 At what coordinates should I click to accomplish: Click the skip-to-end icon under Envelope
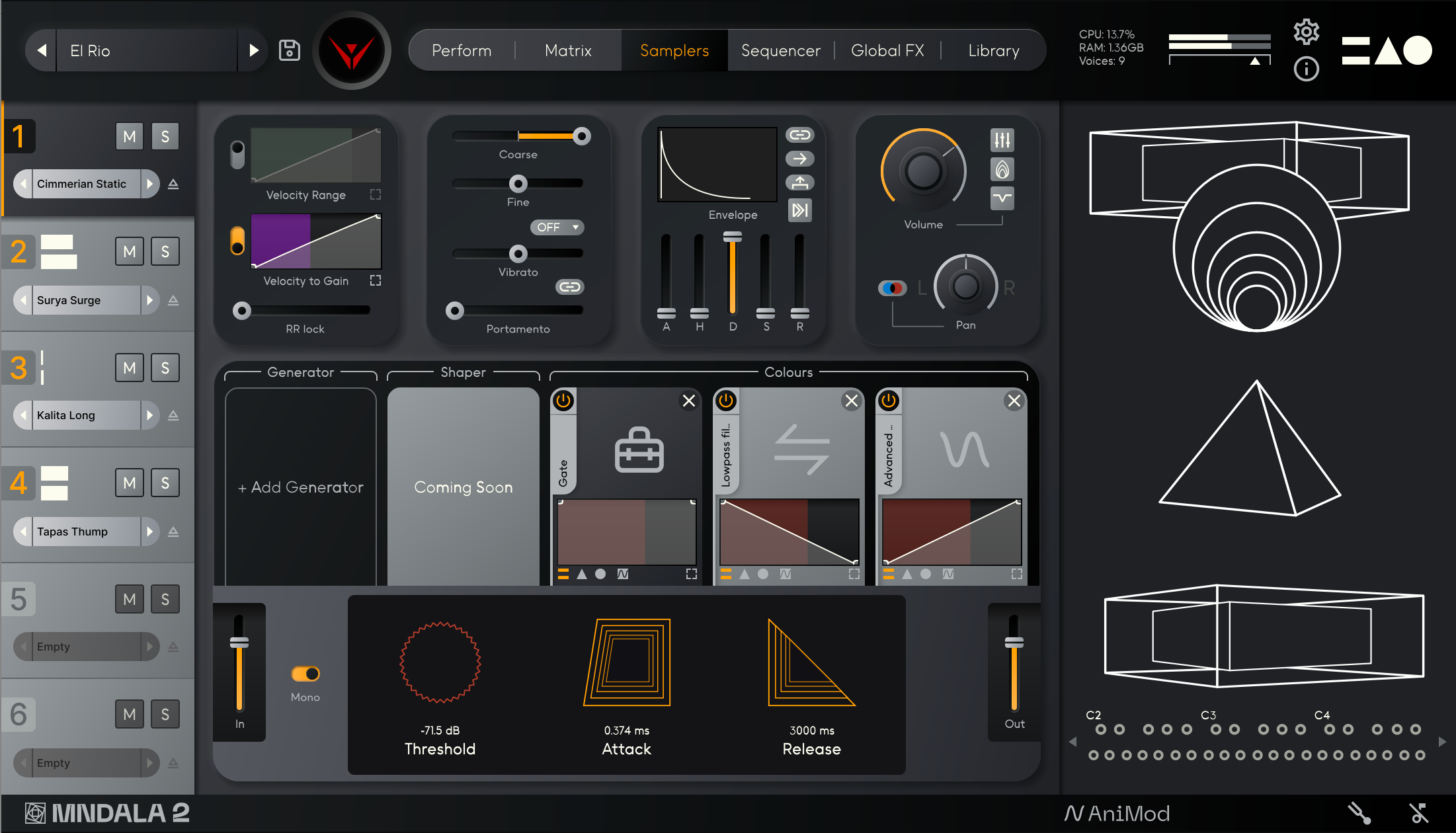coord(799,210)
